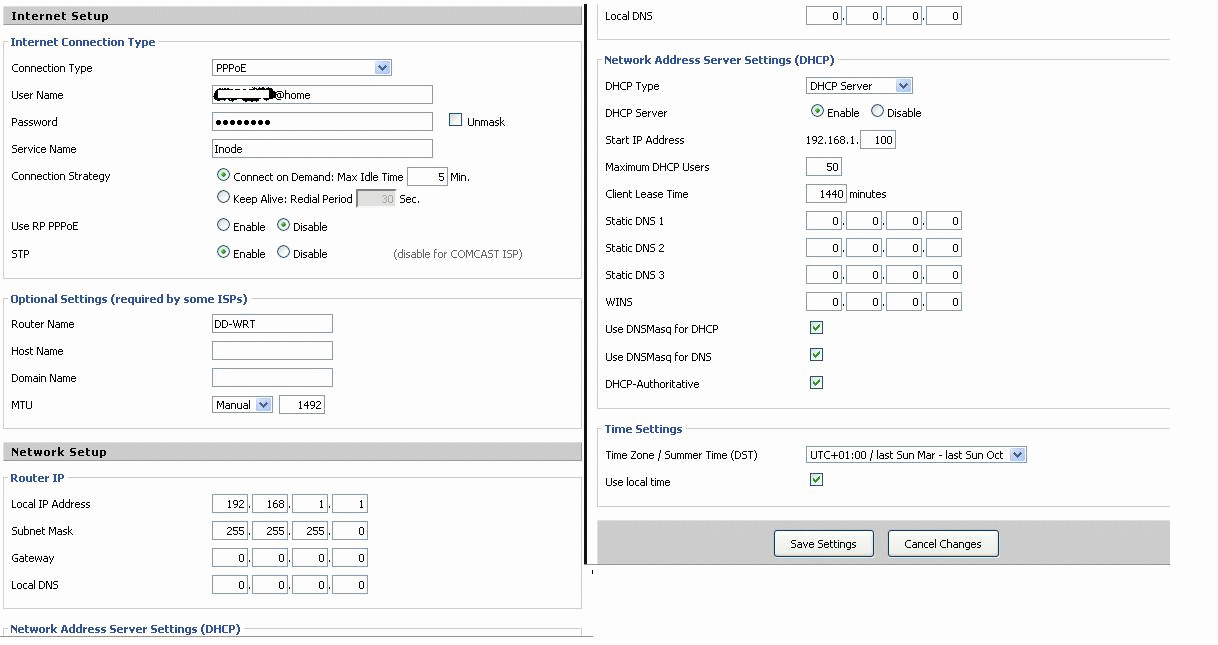Edit the Start IP Address field showing 100
The image size is (1218, 645).
click(x=878, y=140)
